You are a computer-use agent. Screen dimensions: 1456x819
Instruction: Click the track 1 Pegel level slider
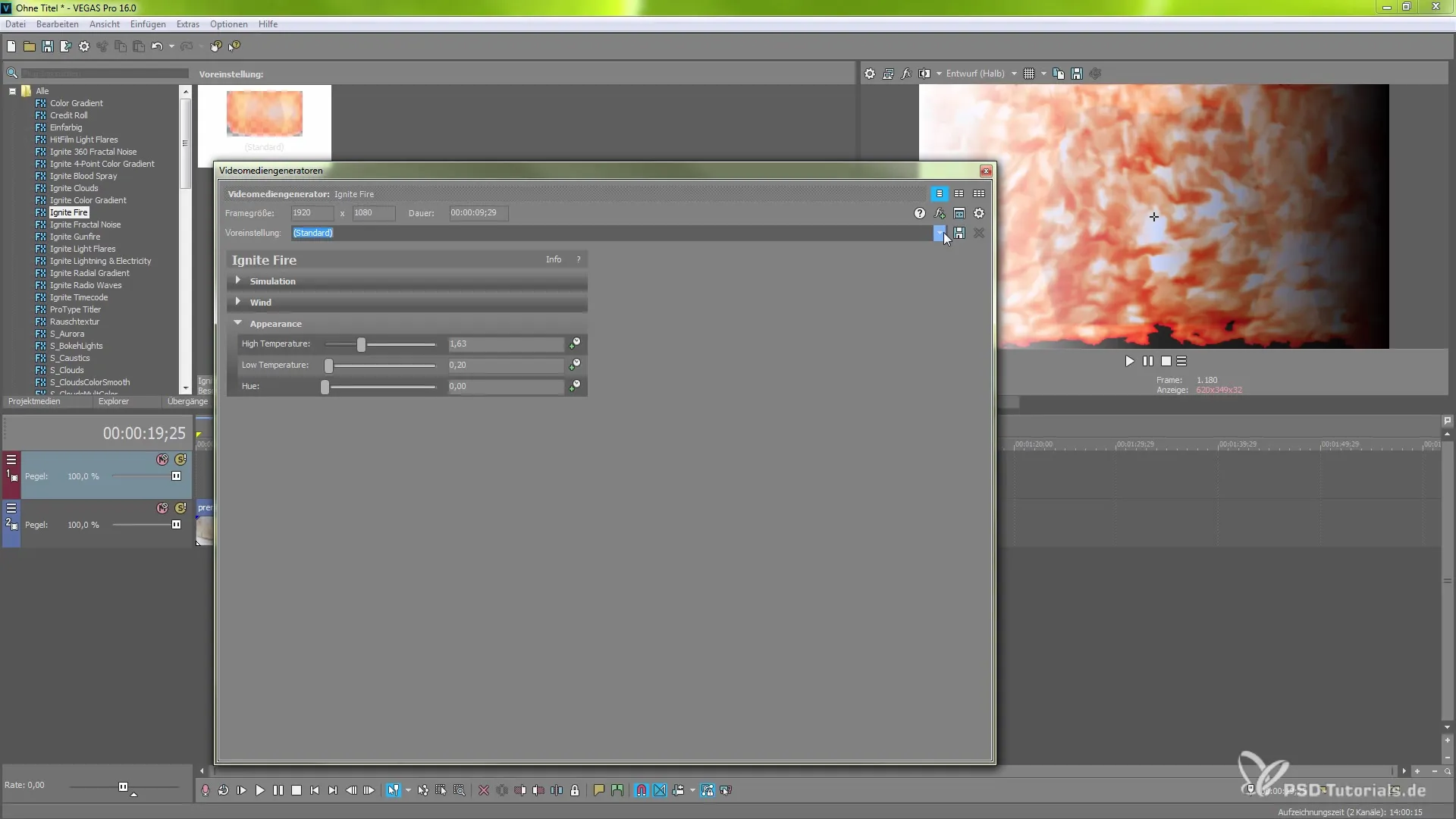tap(176, 476)
